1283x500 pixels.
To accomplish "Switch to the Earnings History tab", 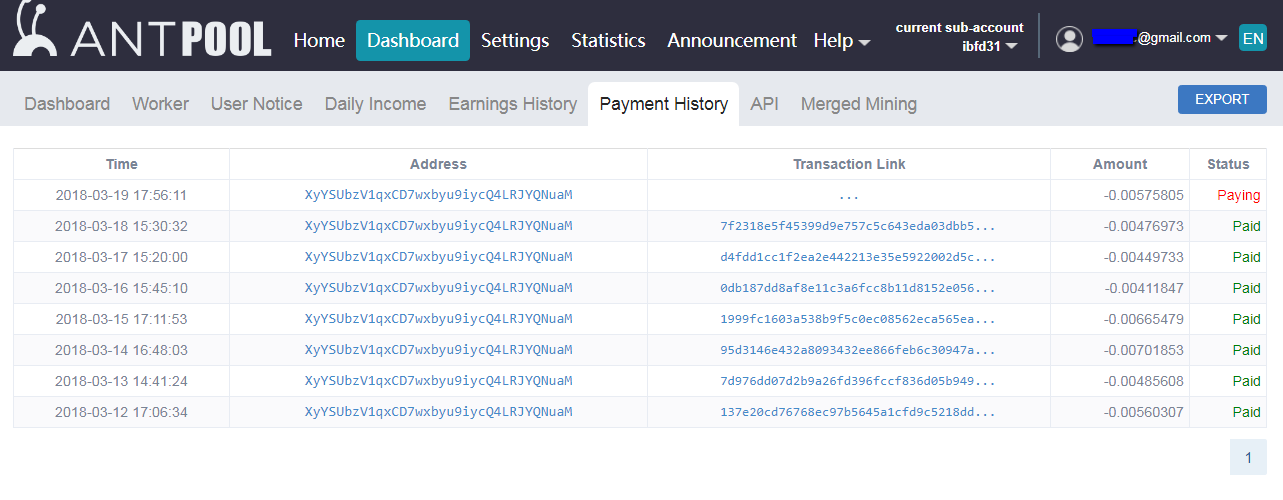I will click(x=512, y=104).
